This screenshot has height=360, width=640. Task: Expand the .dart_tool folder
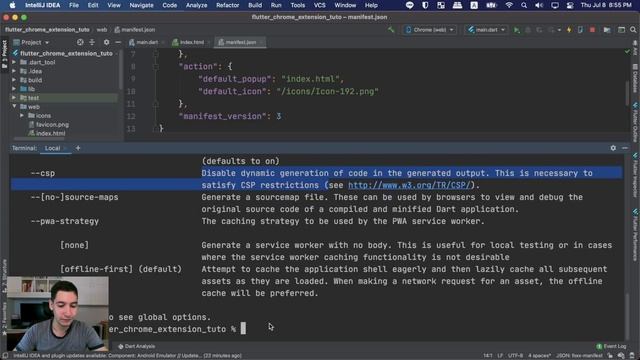tap(14, 62)
